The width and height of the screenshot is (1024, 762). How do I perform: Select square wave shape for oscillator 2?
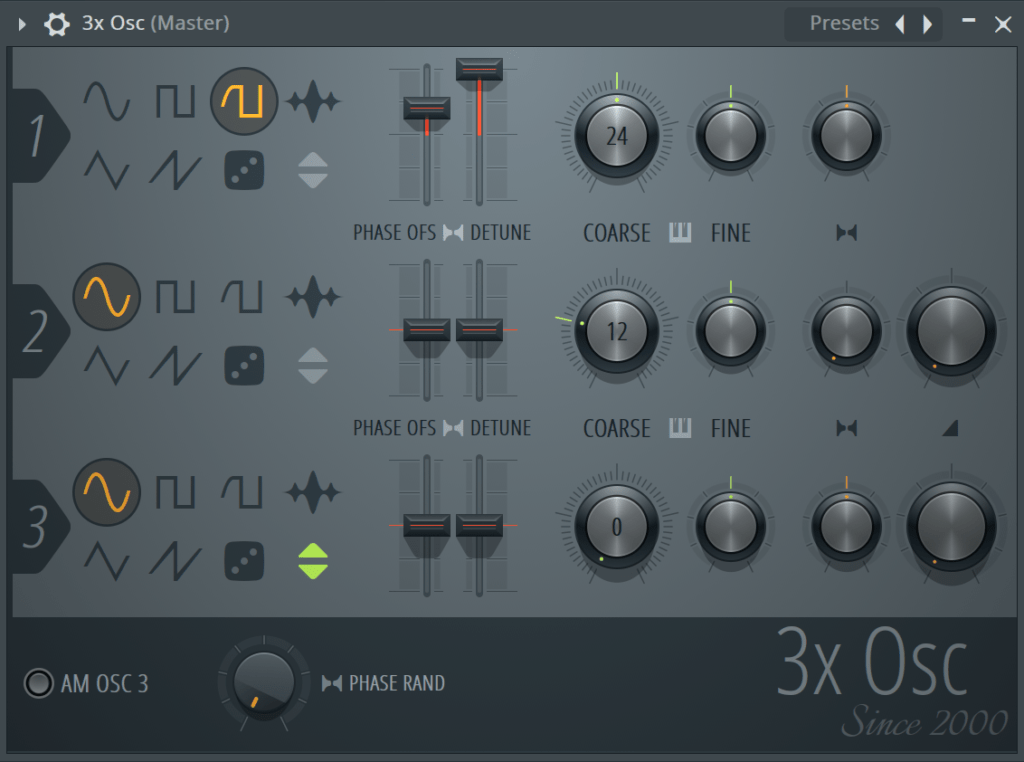175,296
